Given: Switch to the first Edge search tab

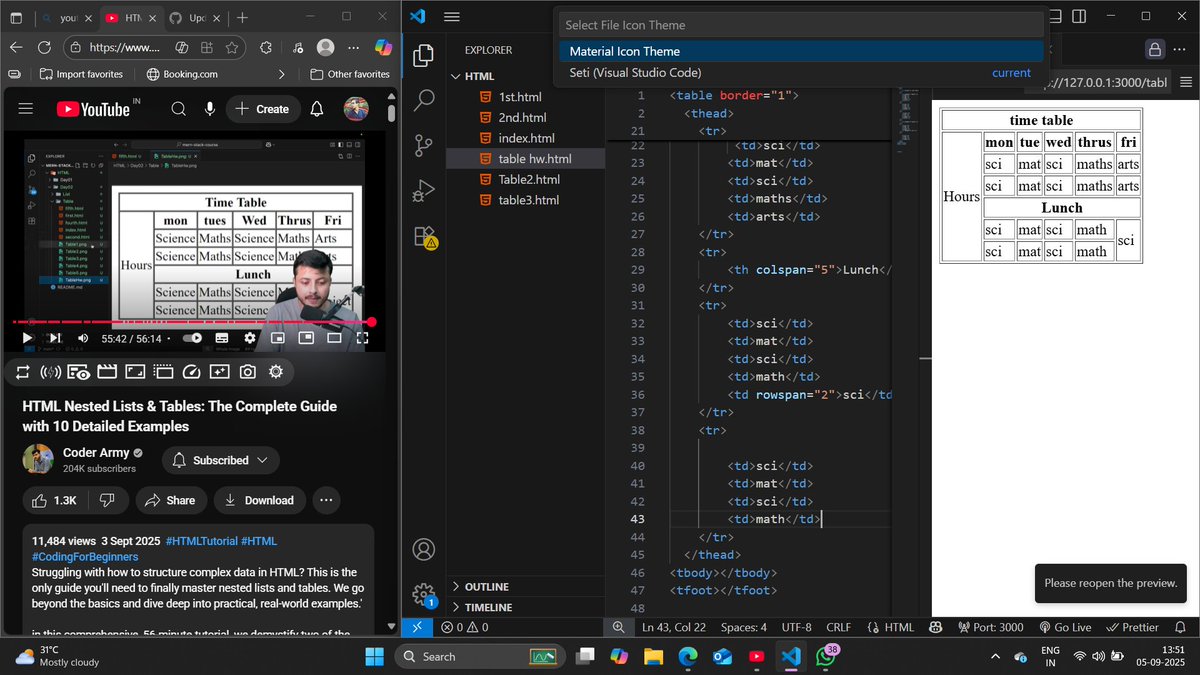Looking at the screenshot, I should (66, 18).
